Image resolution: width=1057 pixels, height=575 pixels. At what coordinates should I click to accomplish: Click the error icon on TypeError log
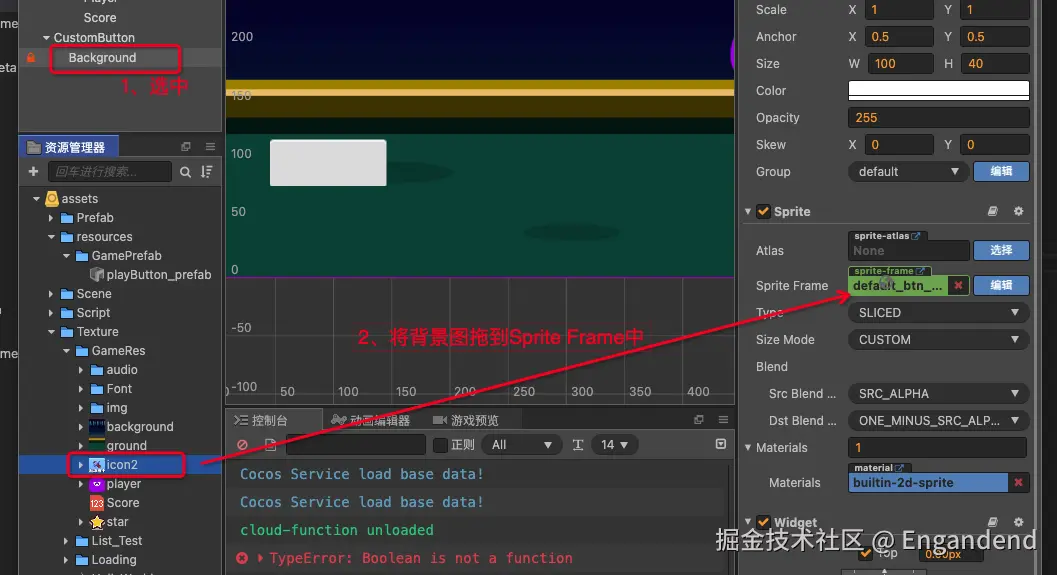(242, 558)
